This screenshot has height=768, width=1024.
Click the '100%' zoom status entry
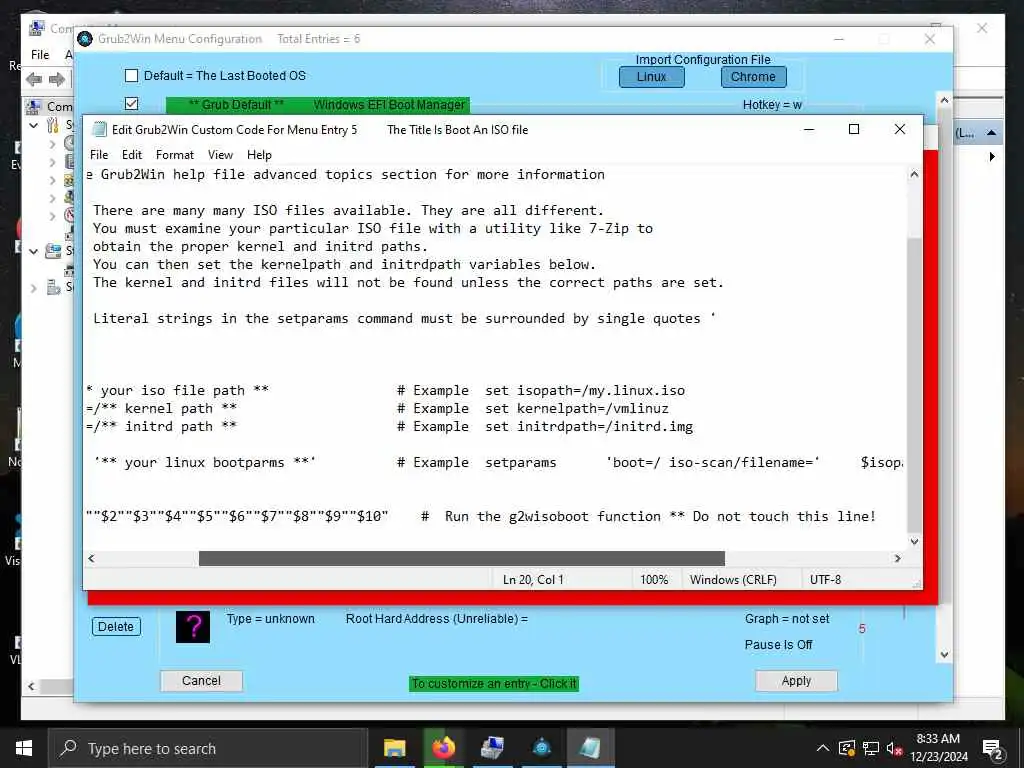coord(654,580)
